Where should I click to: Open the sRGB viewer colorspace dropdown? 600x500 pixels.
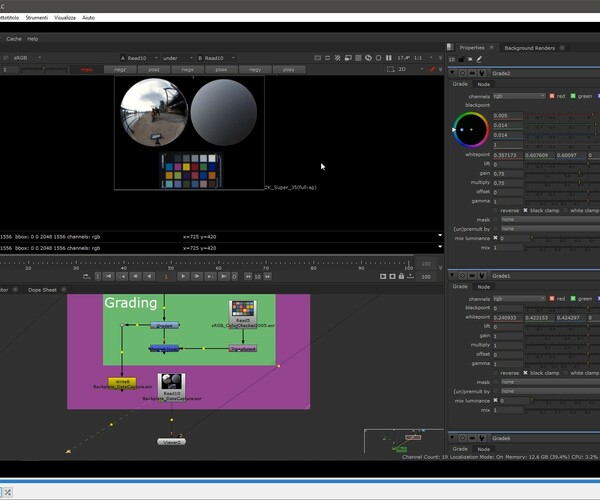26,58
